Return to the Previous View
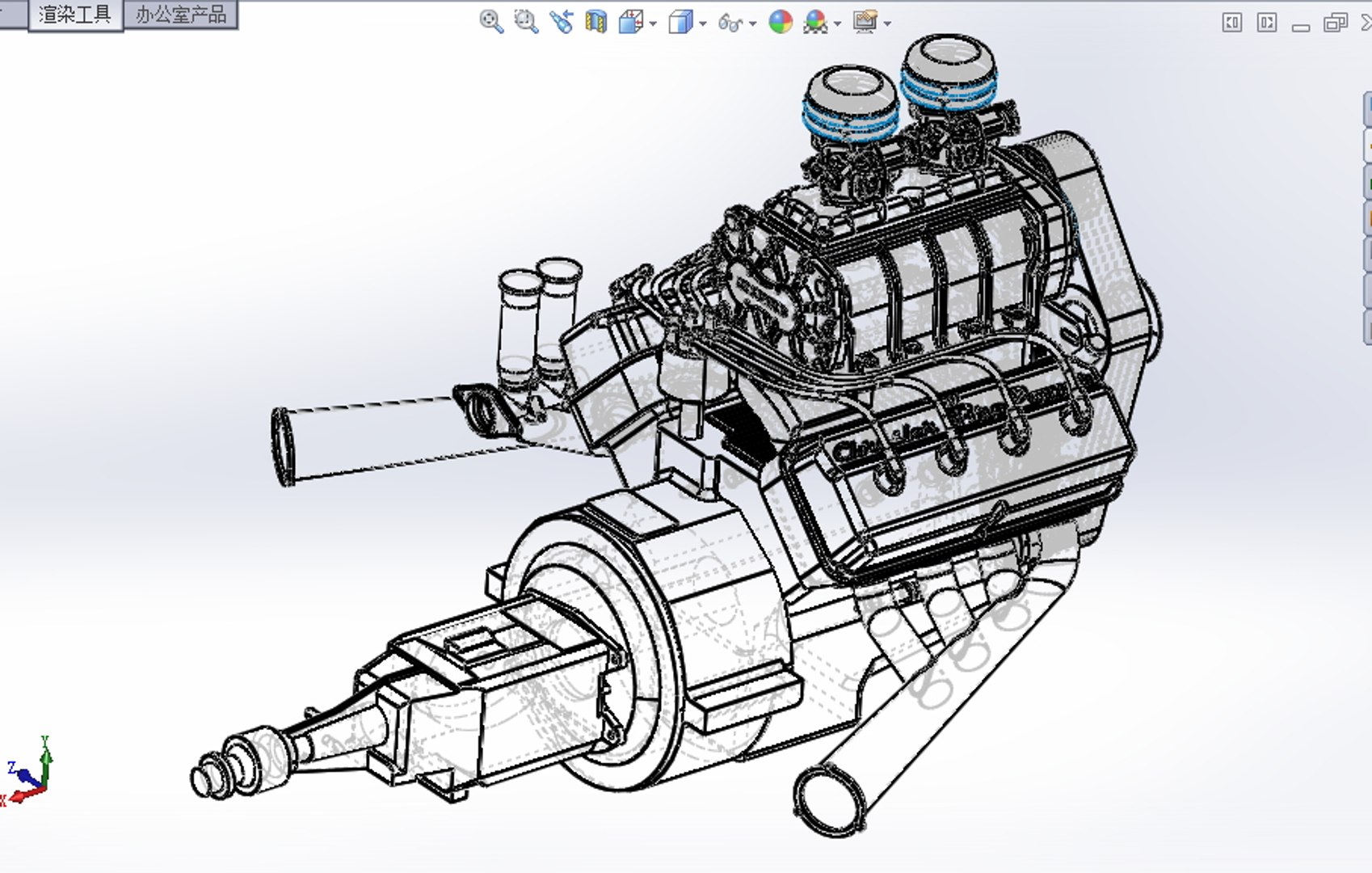 (562, 22)
